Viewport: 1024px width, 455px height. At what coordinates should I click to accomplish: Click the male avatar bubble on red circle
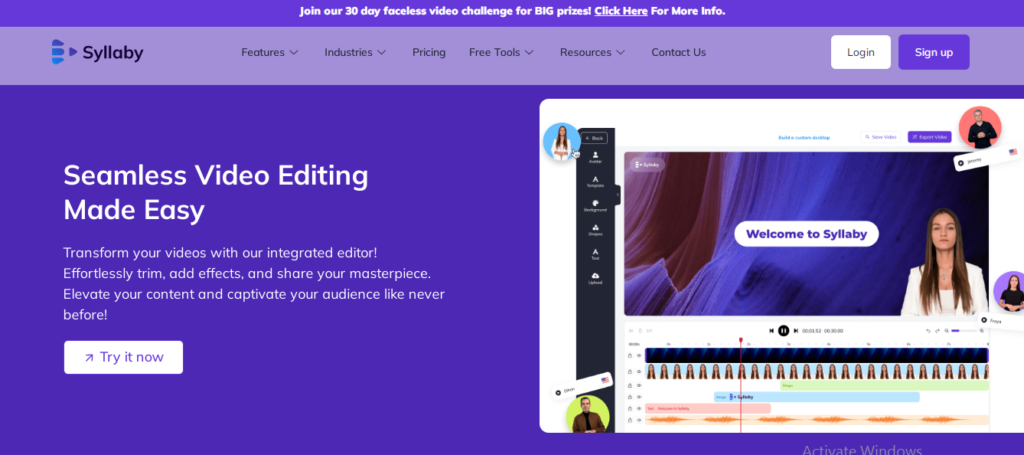coord(980,127)
